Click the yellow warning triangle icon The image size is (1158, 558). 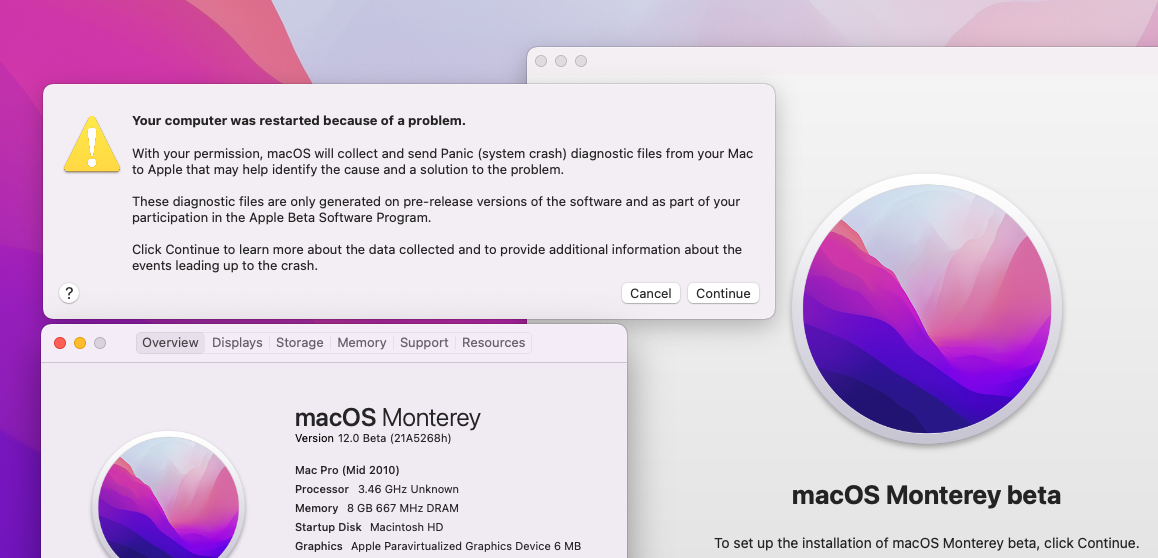pyautogui.click(x=92, y=144)
